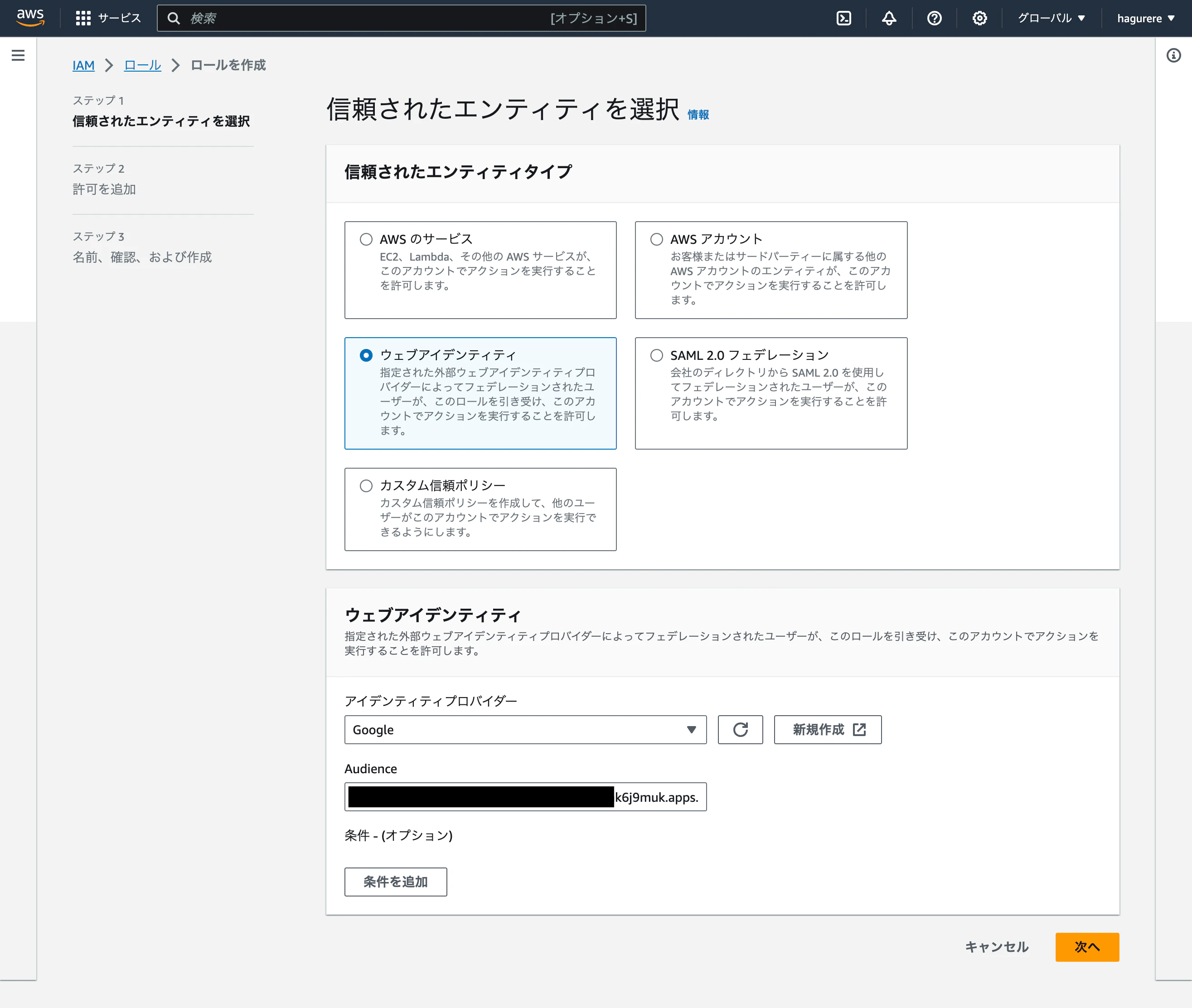Click the キャンセル button
Viewport: 1192px width, 1008px height.
(x=996, y=947)
